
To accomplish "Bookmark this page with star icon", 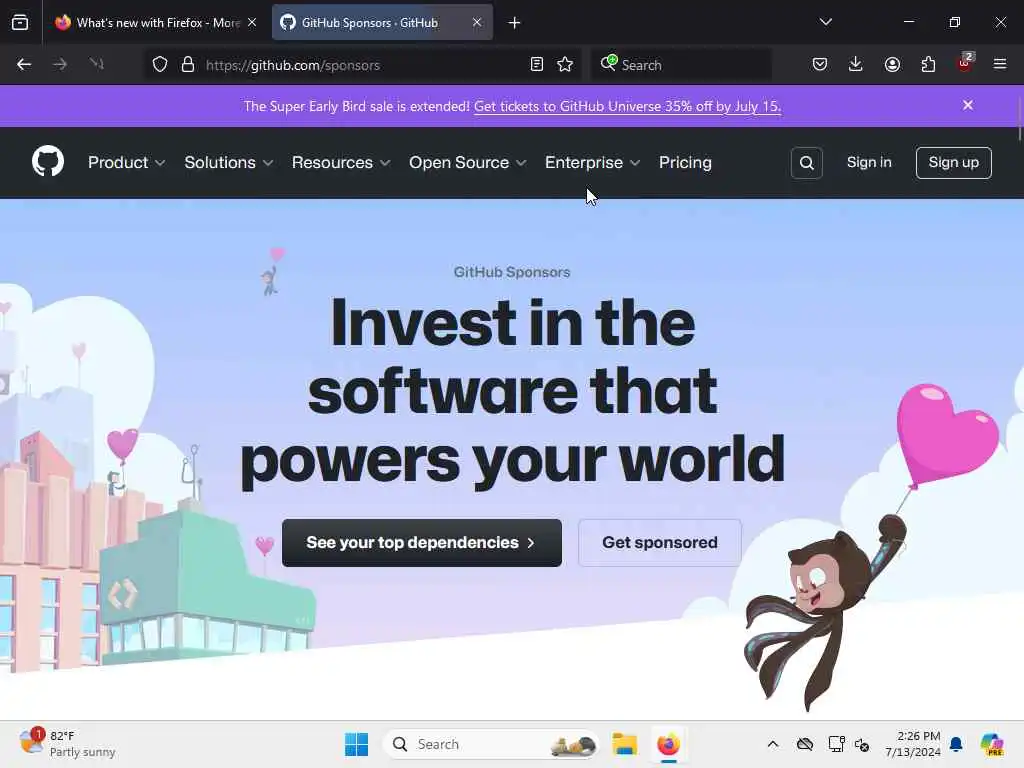I will click(x=565, y=64).
